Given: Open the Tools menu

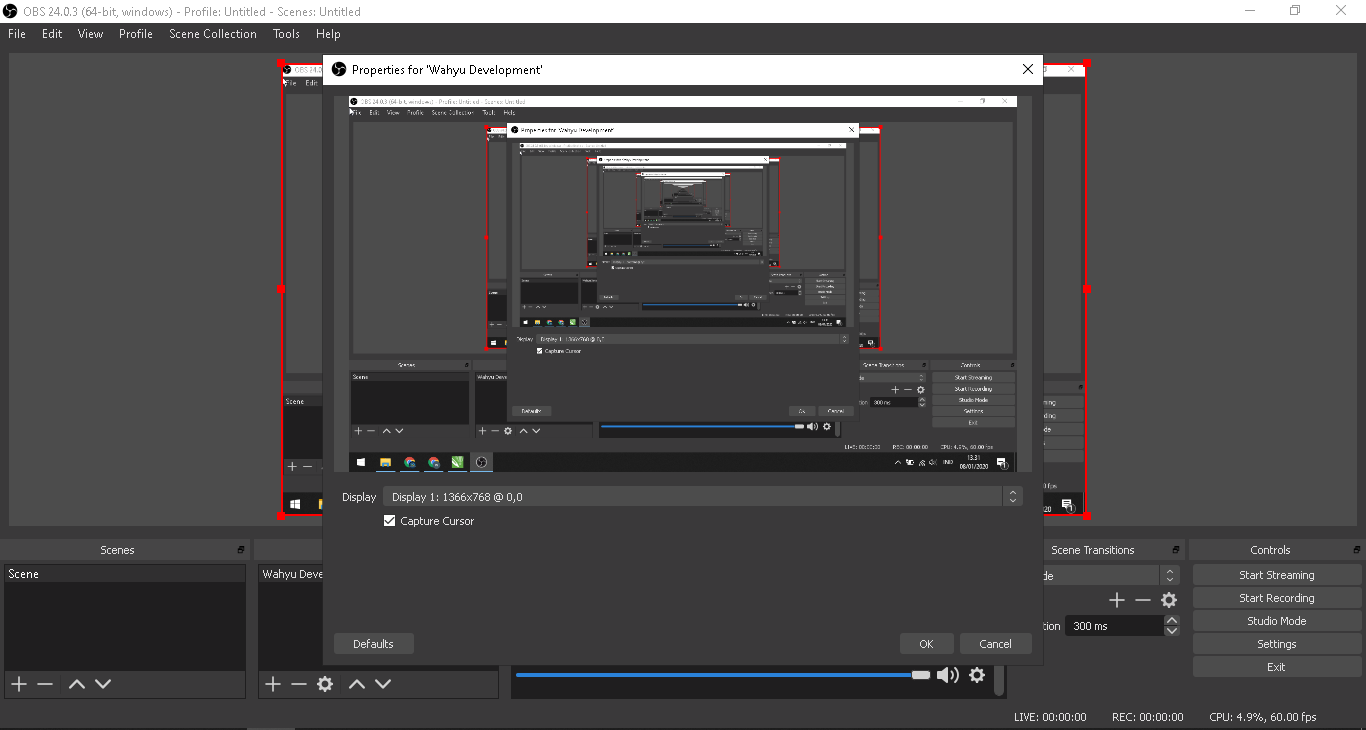Looking at the screenshot, I should (286, 34).
